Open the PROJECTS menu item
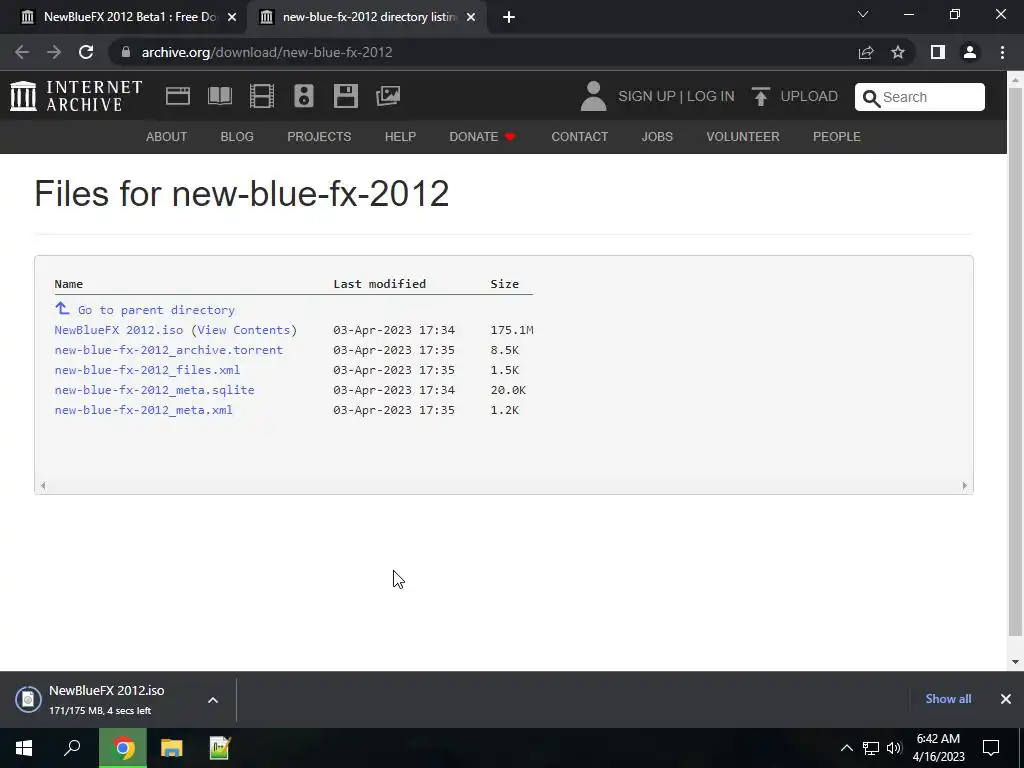 [x=319, y=136]
